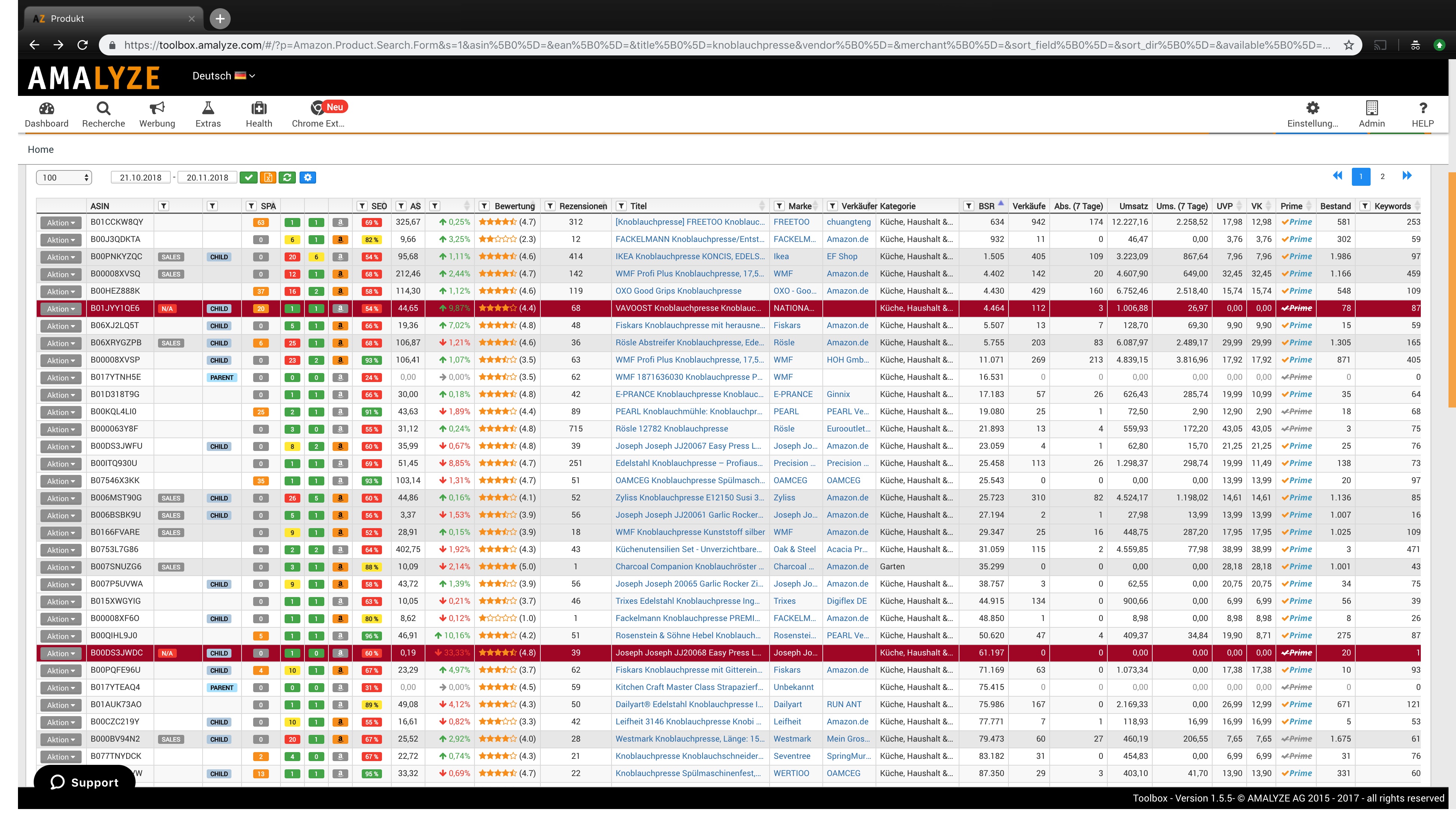
Task: Open filter icon for the Marke column
Action: (779, 206)
